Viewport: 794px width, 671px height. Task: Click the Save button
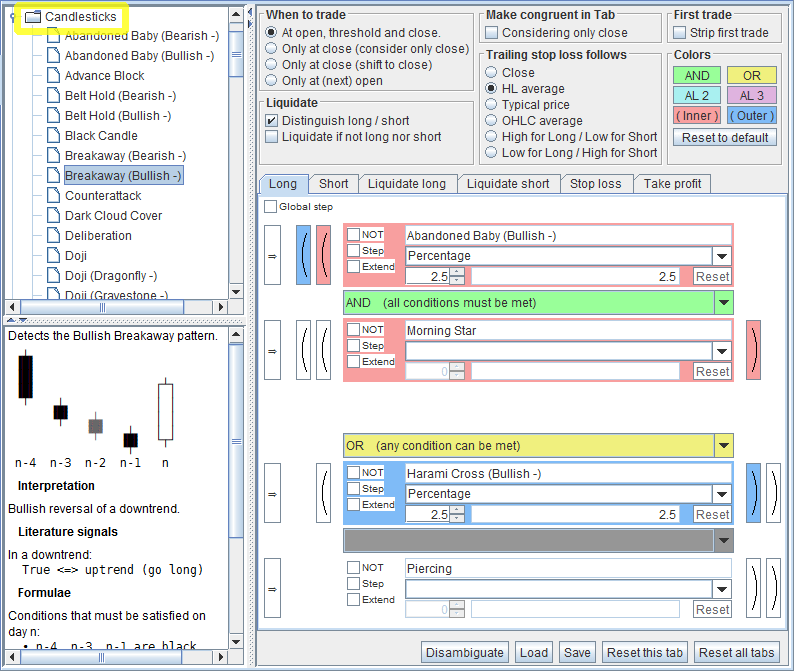pyautogui.click(x=577, y=653)
